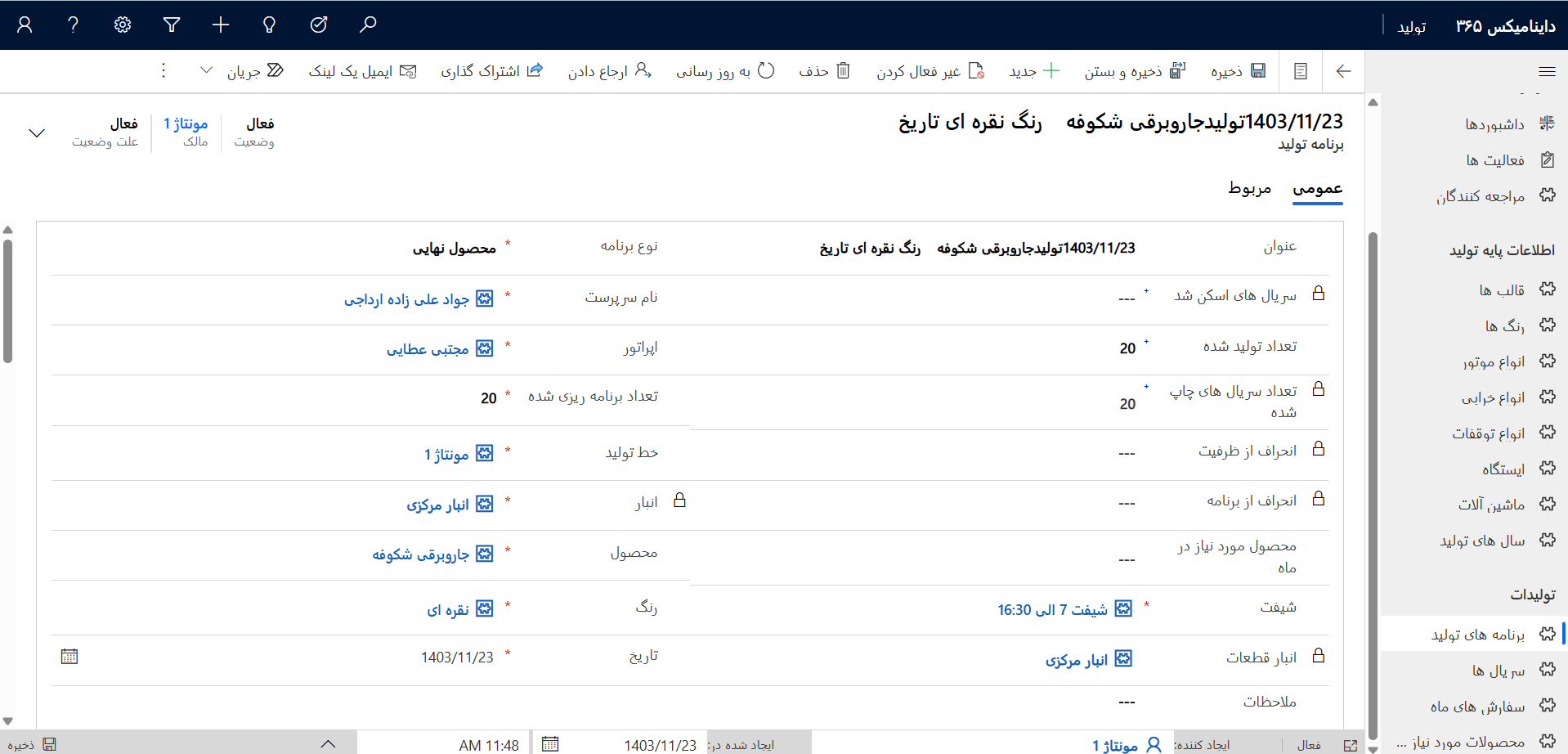Open the جاروبرقی شکوفه product link
Screen dimensions: 1568x754
coord(421,554)
